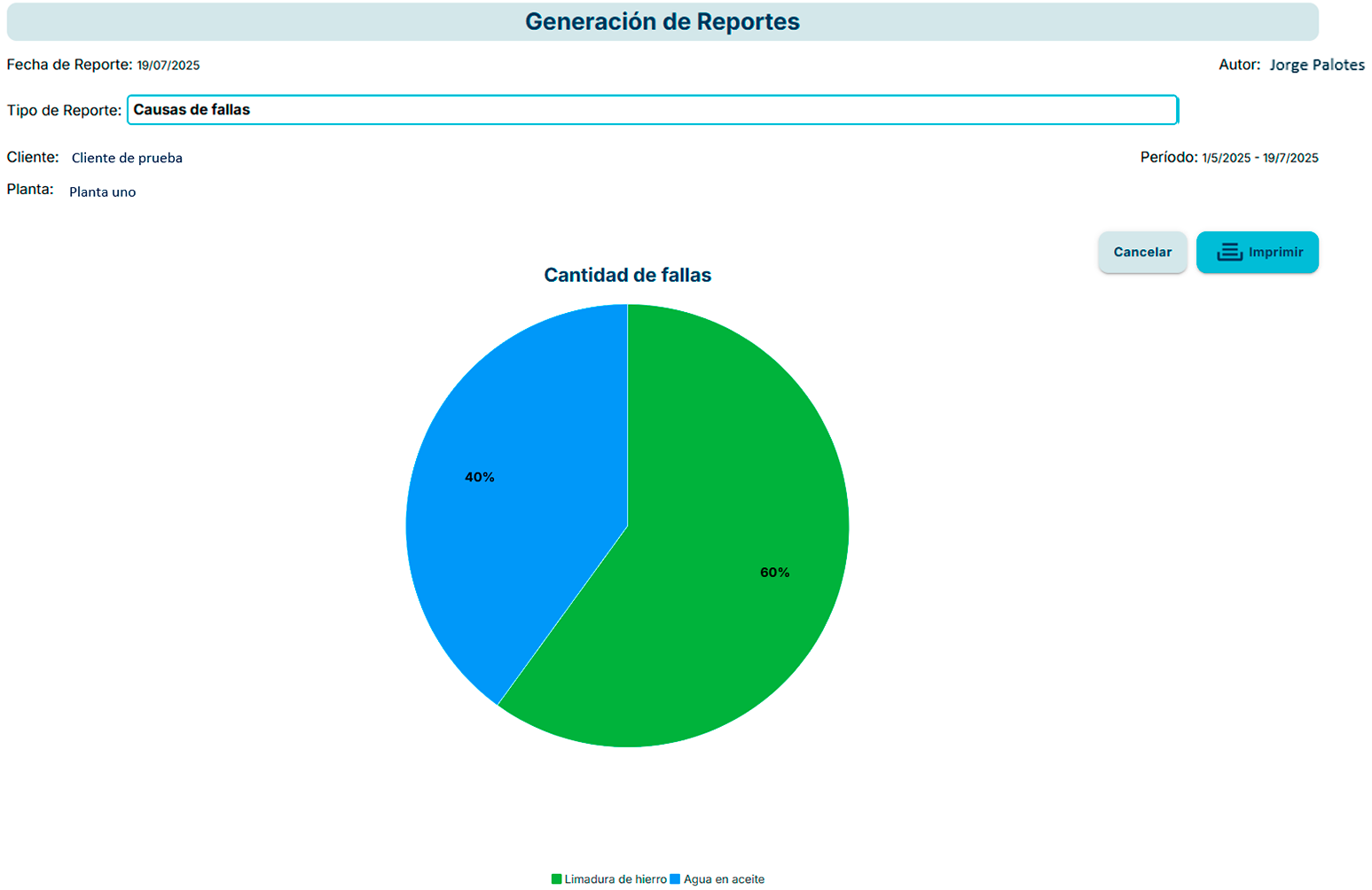Click the Tipo de Reporte label
This screenshot has height=890, width=1372.
coord(64,111)
